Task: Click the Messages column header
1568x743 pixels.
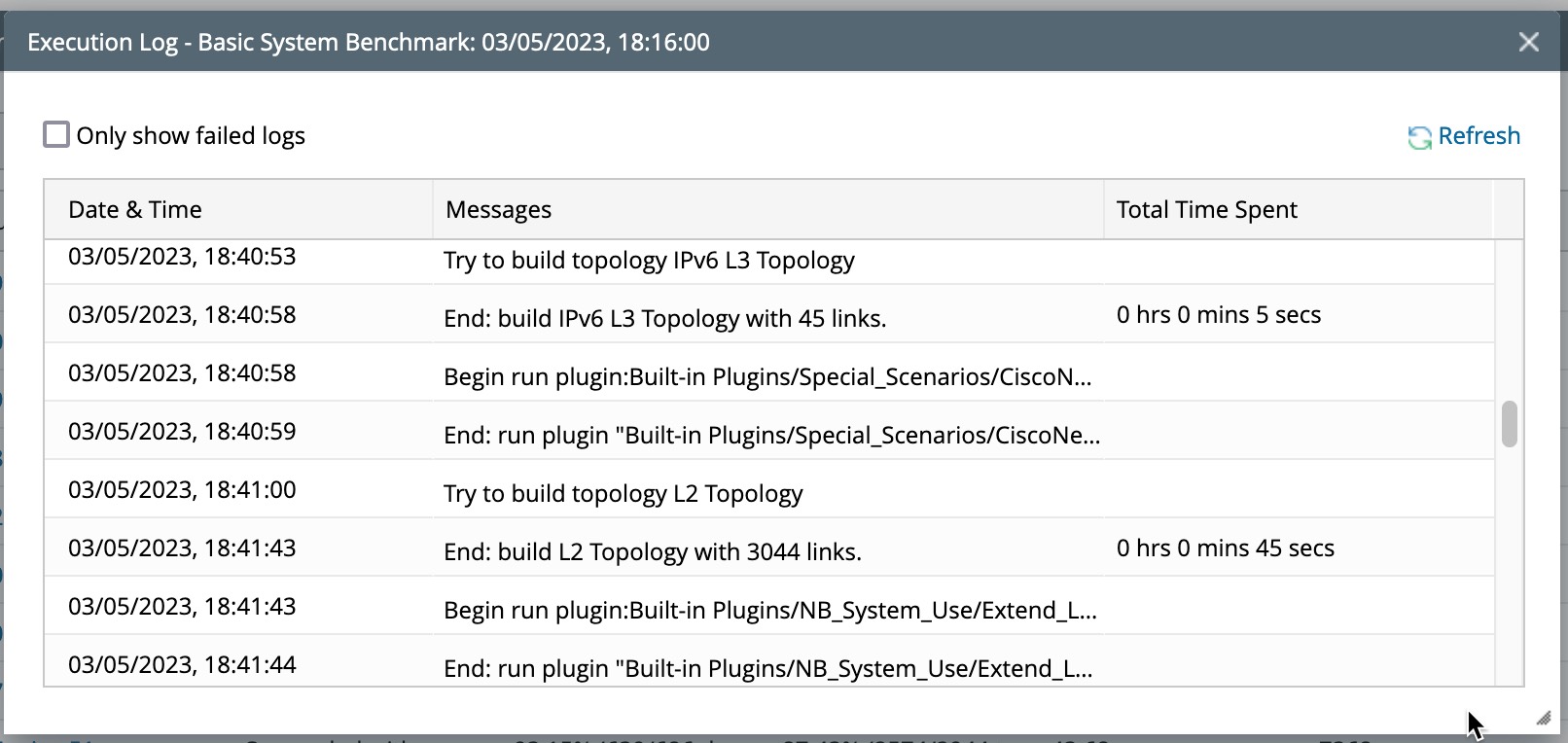Action: click(x=498, y=209)
